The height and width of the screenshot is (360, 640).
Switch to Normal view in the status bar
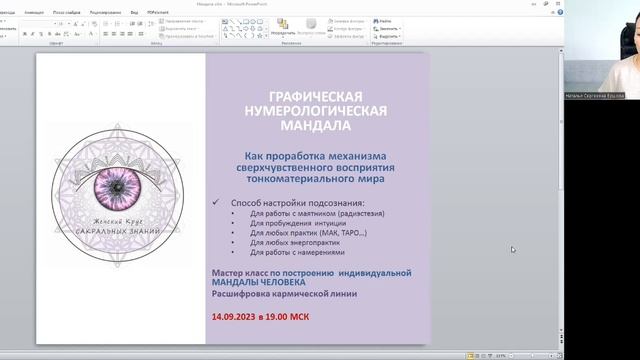(470, 356)
